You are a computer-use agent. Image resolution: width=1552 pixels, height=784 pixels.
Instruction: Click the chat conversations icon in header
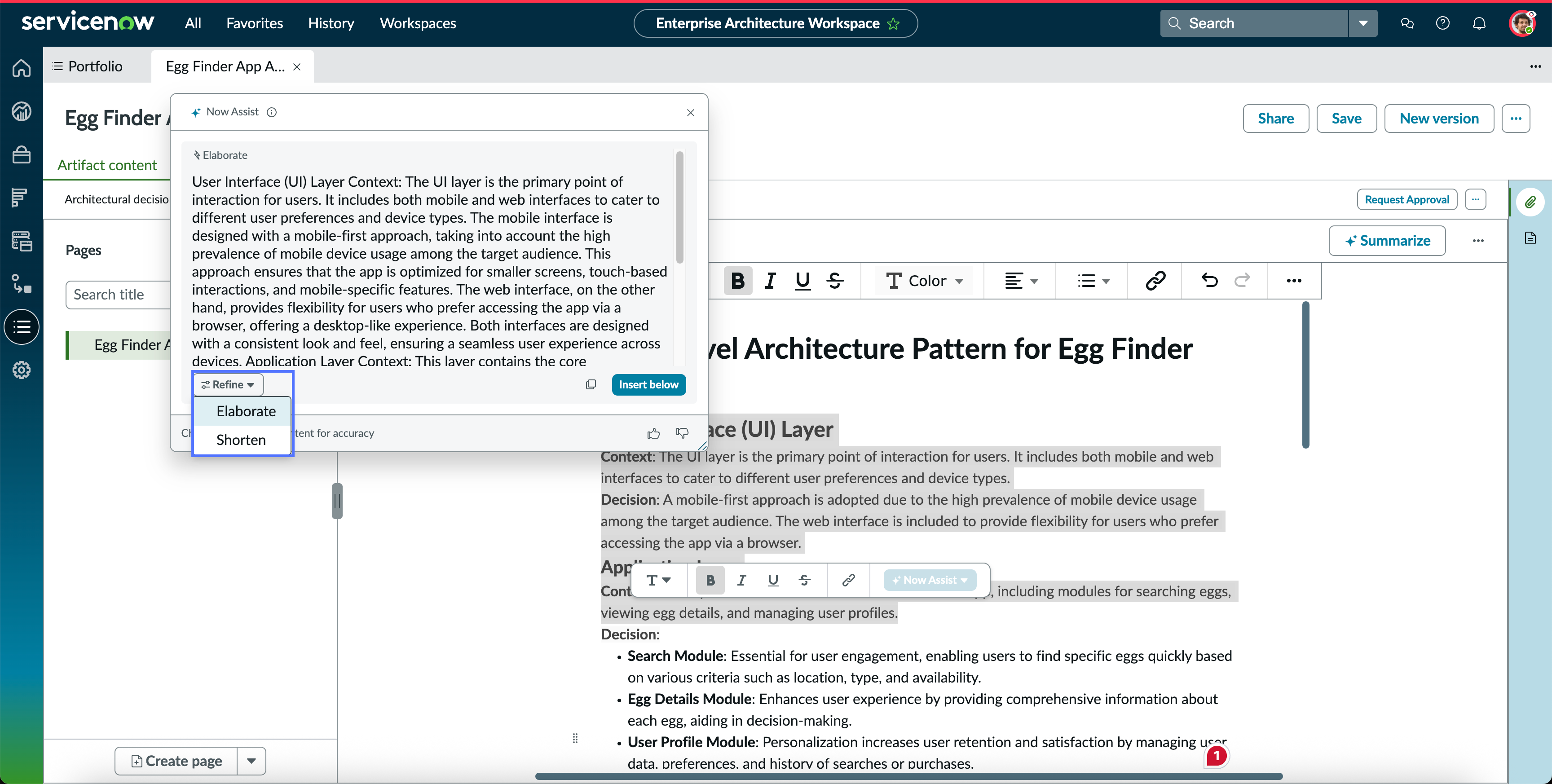(x=1407, y=23)
